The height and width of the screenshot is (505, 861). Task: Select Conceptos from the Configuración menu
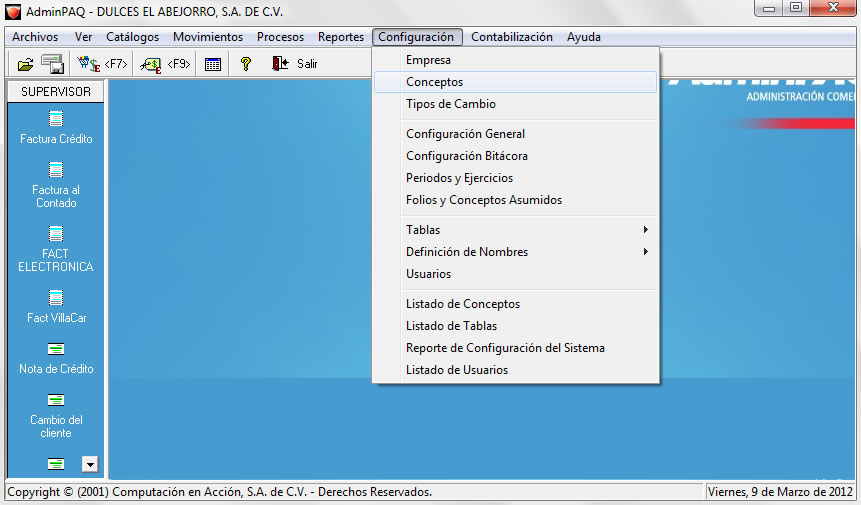coord(434,82)
